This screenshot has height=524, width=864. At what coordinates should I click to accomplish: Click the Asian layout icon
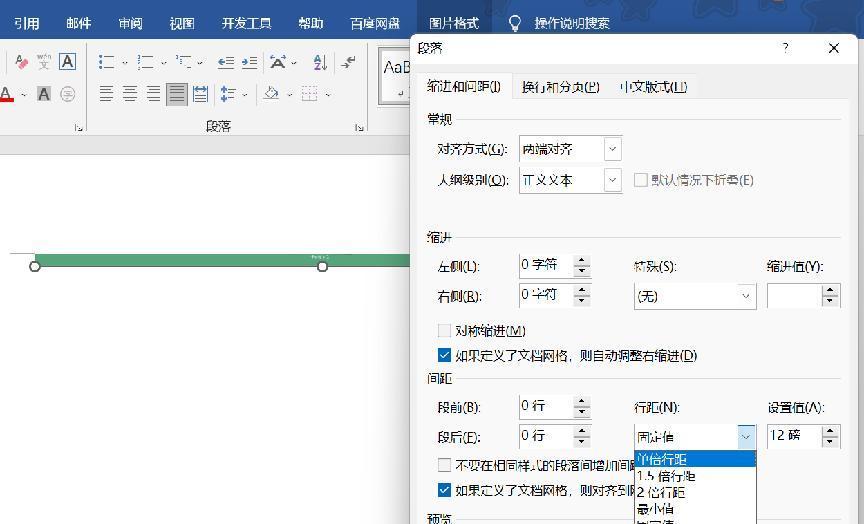click(278, 62)
